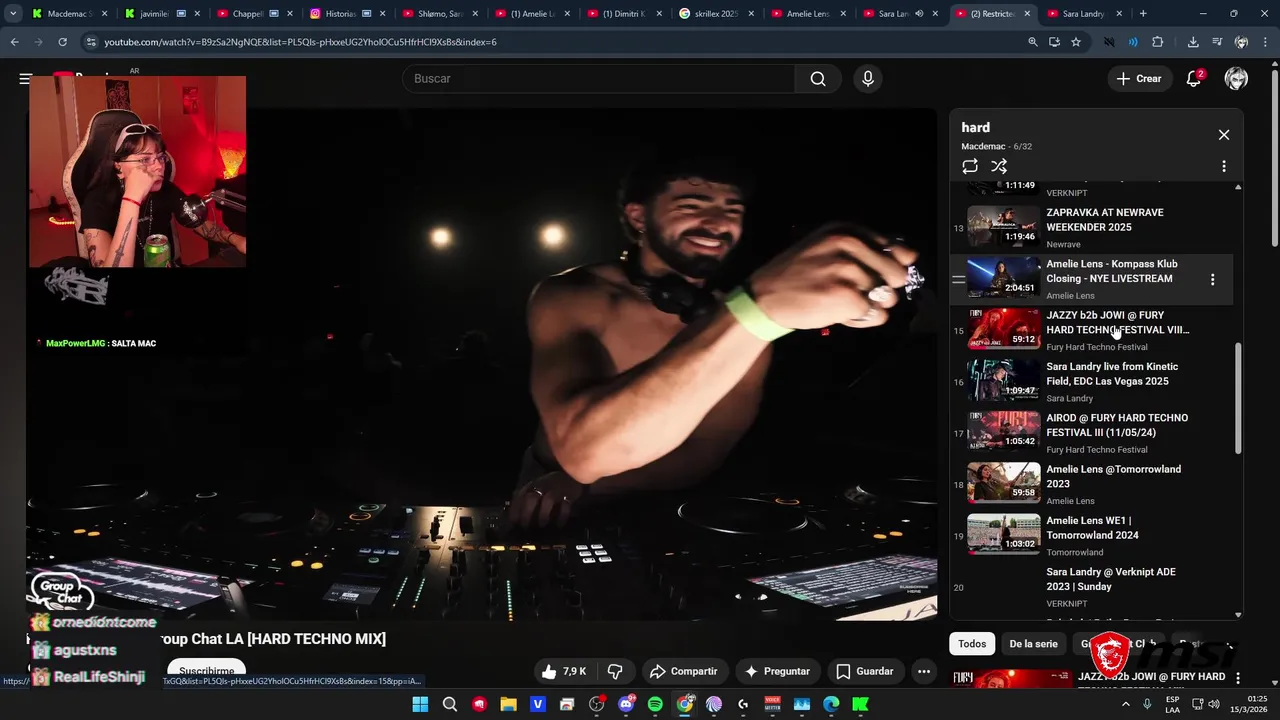Click the Suscribirme button
Image resolution: width=1280 pixels, height=720 pixels.
pos(207,671)
